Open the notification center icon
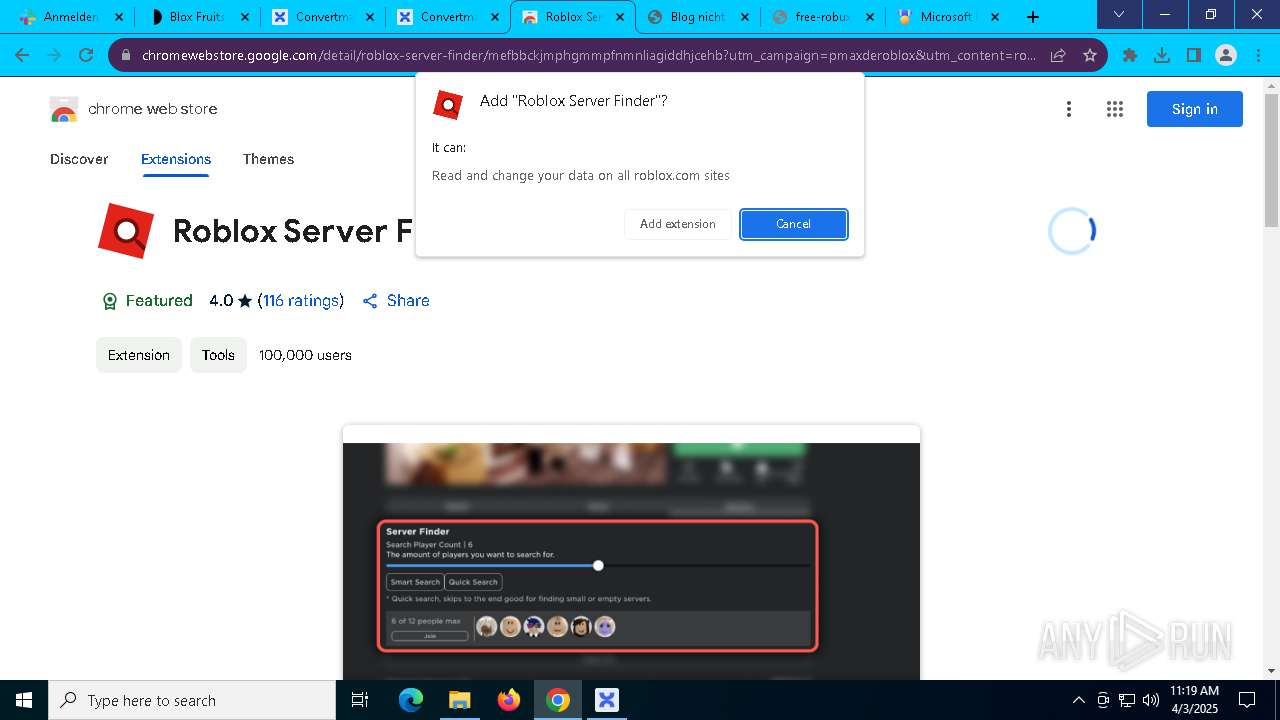This screenshot has height=720, width=1280. pos(1247,700)
